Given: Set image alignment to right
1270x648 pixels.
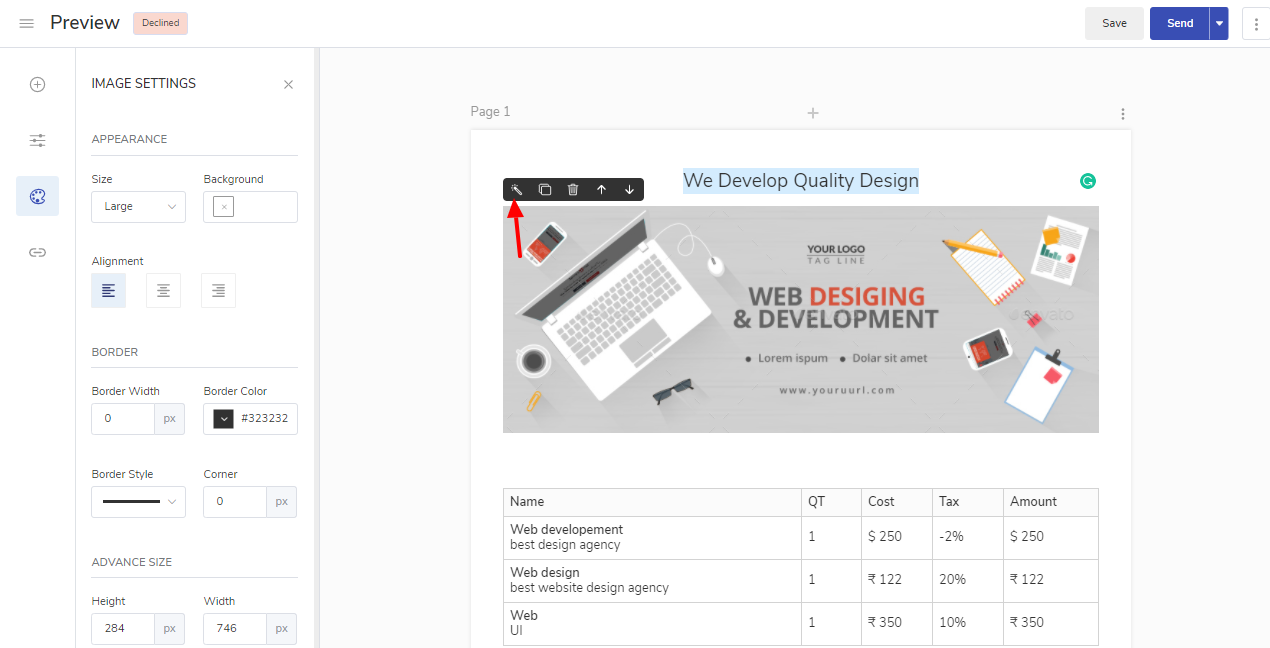Looking at the screenshot, I should pos(218,291).
